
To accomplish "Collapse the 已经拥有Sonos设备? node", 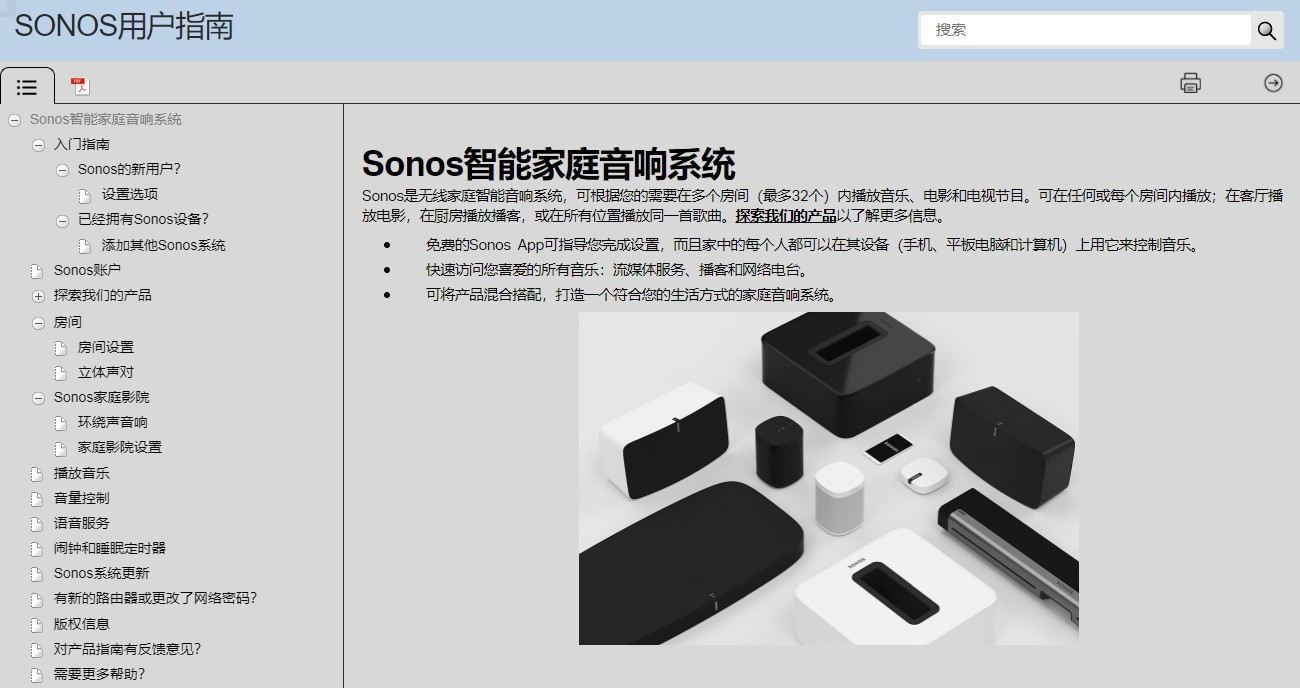I will (63, 219).
